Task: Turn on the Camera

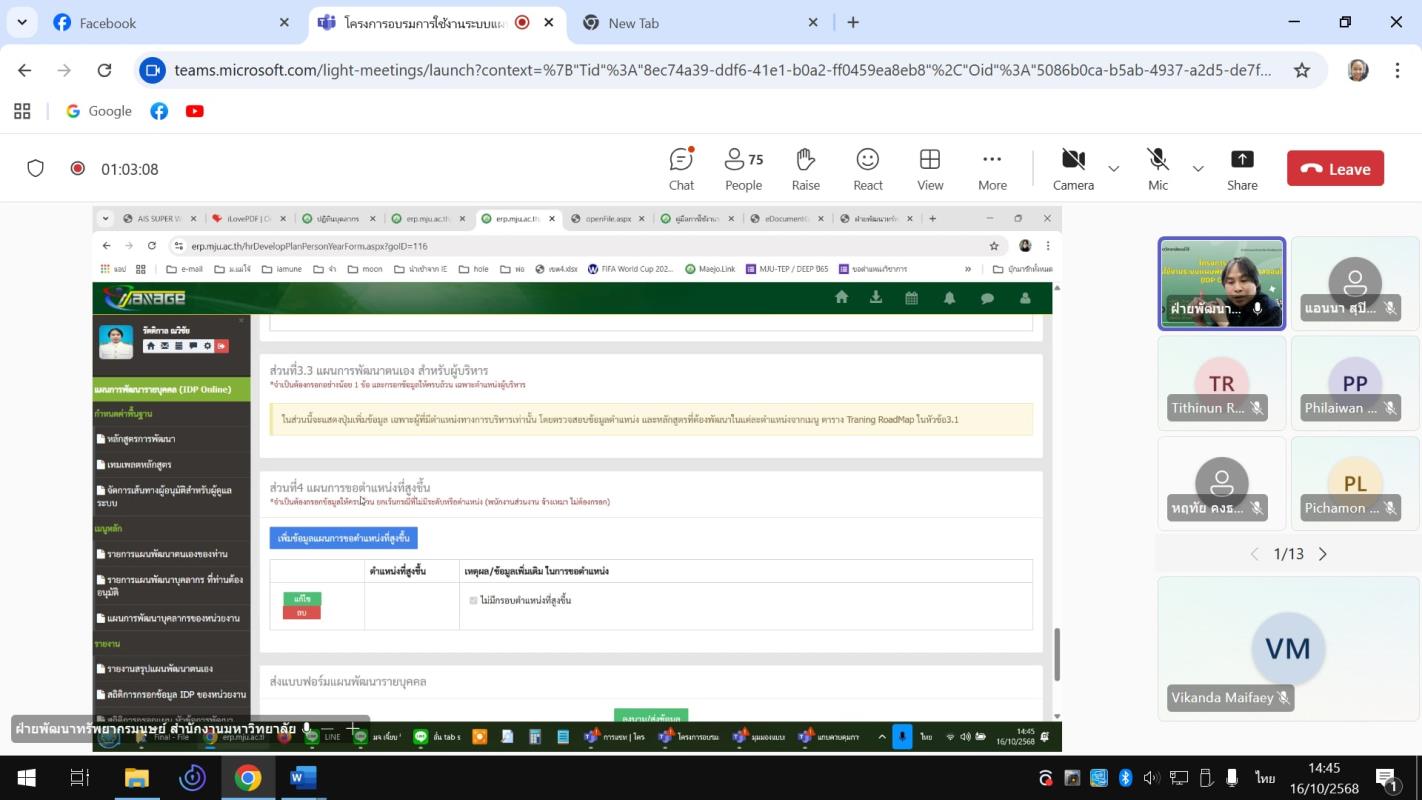Action: (x=1073, y=169)
